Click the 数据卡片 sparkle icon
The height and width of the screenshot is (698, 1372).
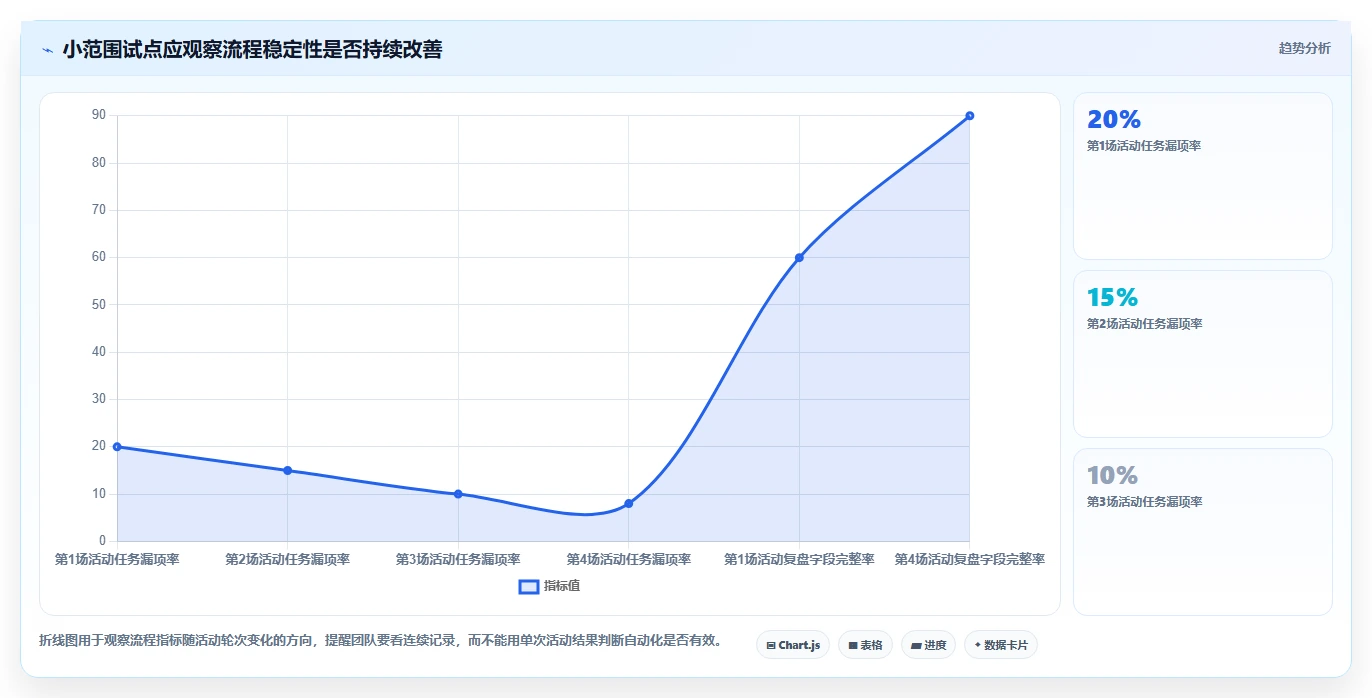tap(977, 645)
